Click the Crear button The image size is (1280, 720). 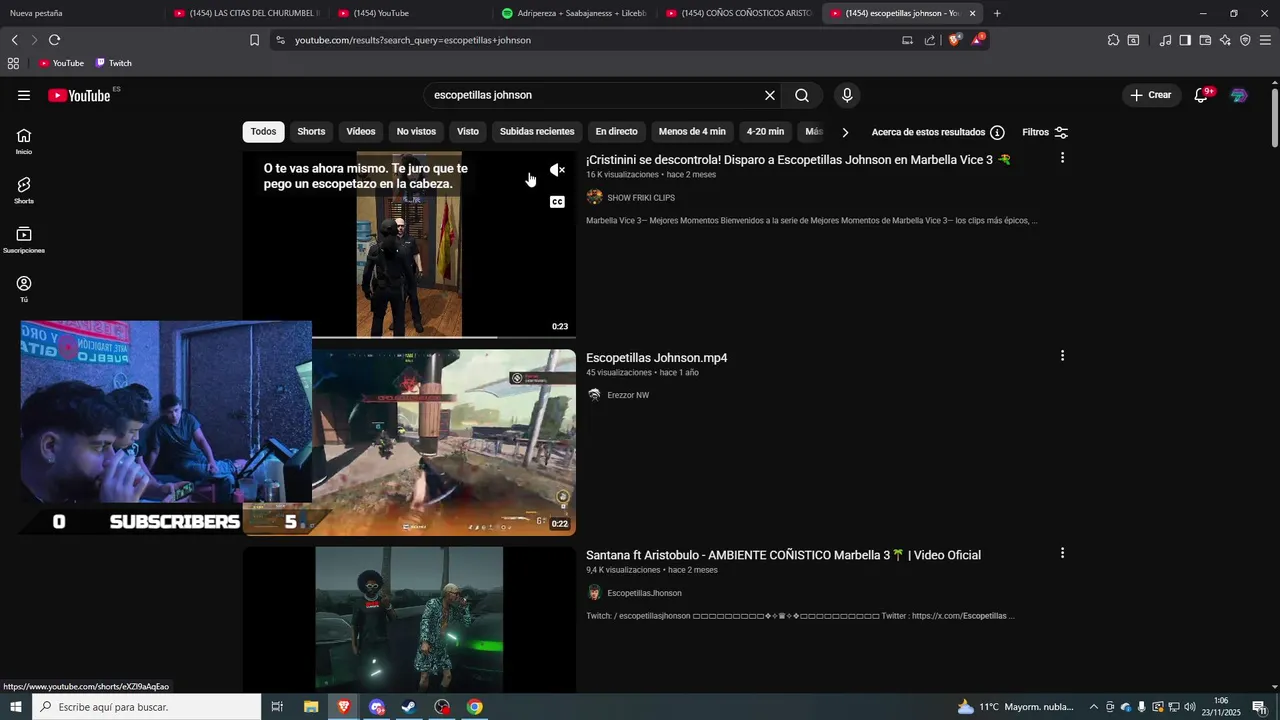[x=1150, y=95]
